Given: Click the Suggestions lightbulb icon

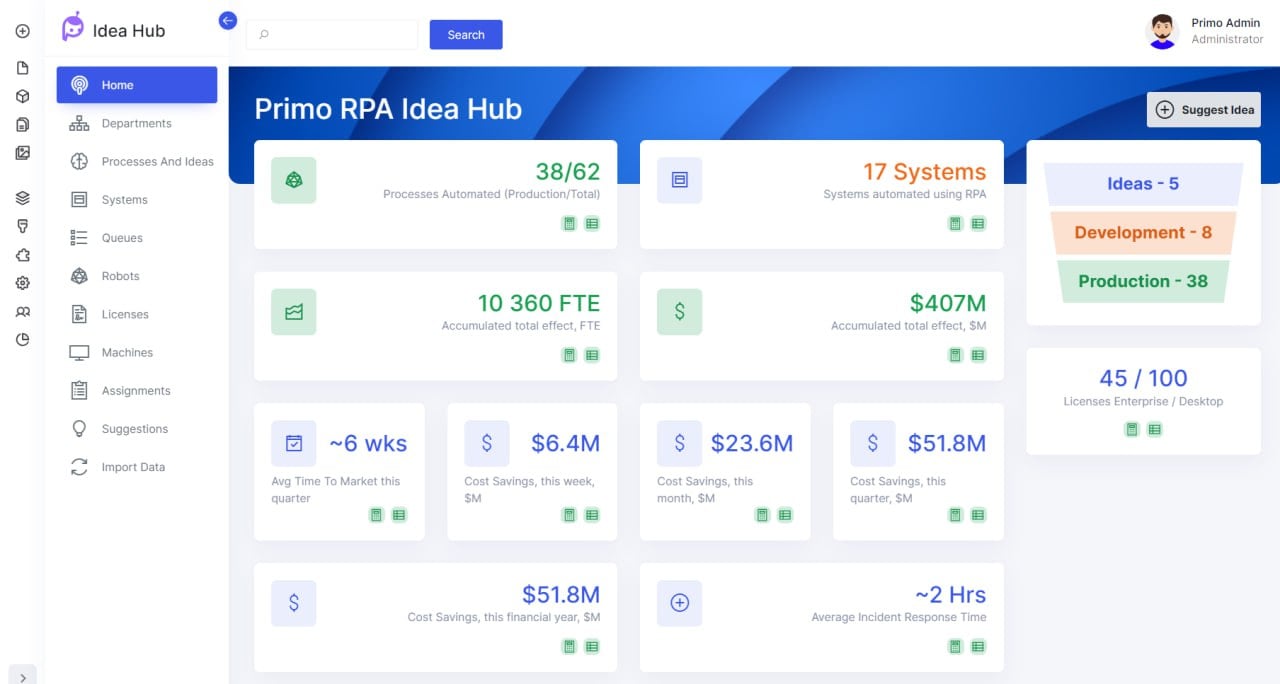Looking at the screenshot, I should [x=79, y=428].
